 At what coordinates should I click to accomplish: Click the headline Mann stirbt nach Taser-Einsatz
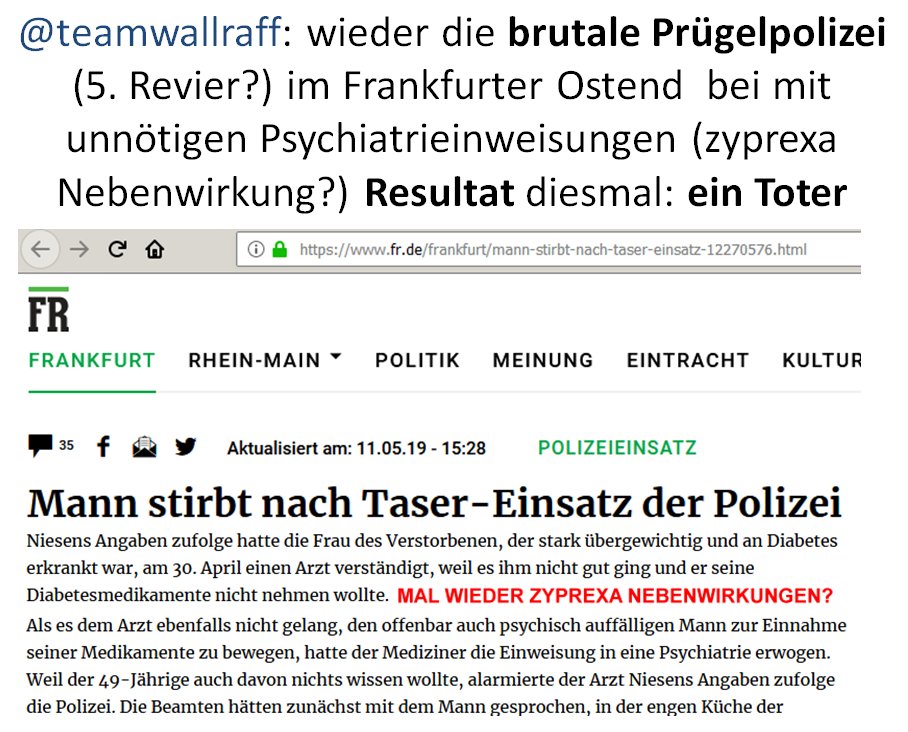[433, 503]
